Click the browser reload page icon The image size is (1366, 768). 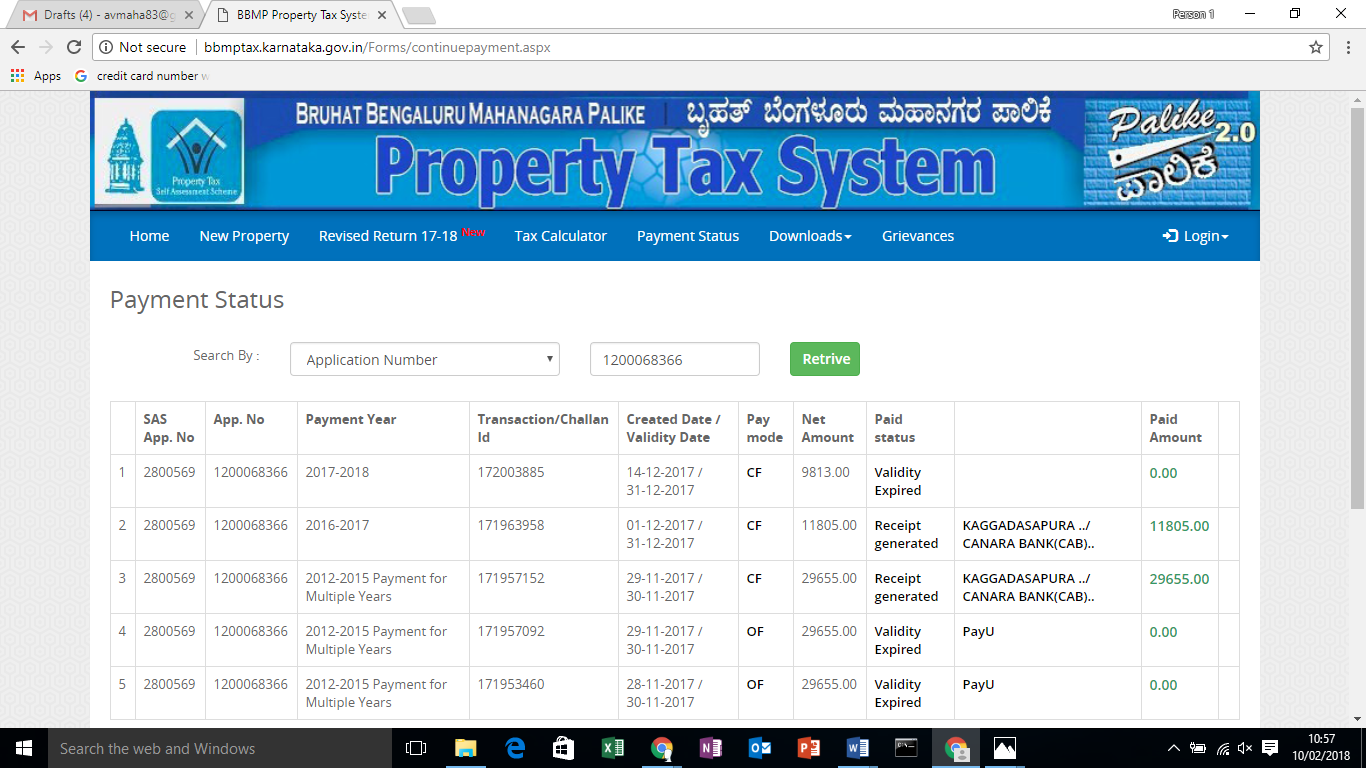tap(73, 47)
